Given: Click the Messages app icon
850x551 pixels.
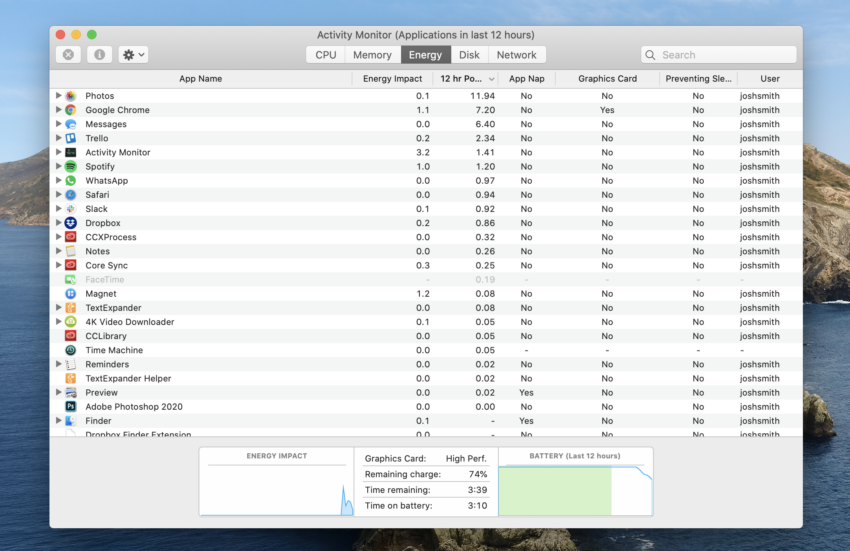Looking at the screenshot, I should click(x=70, y=124).
